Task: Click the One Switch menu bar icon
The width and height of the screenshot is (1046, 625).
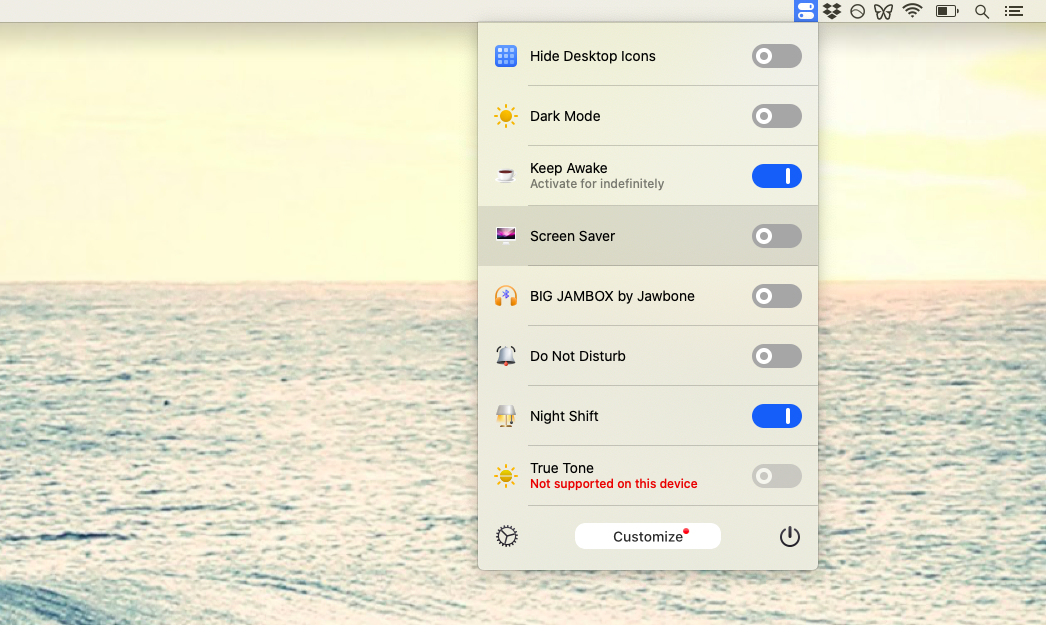Action: pyautogui.click(x=805, y=11)
